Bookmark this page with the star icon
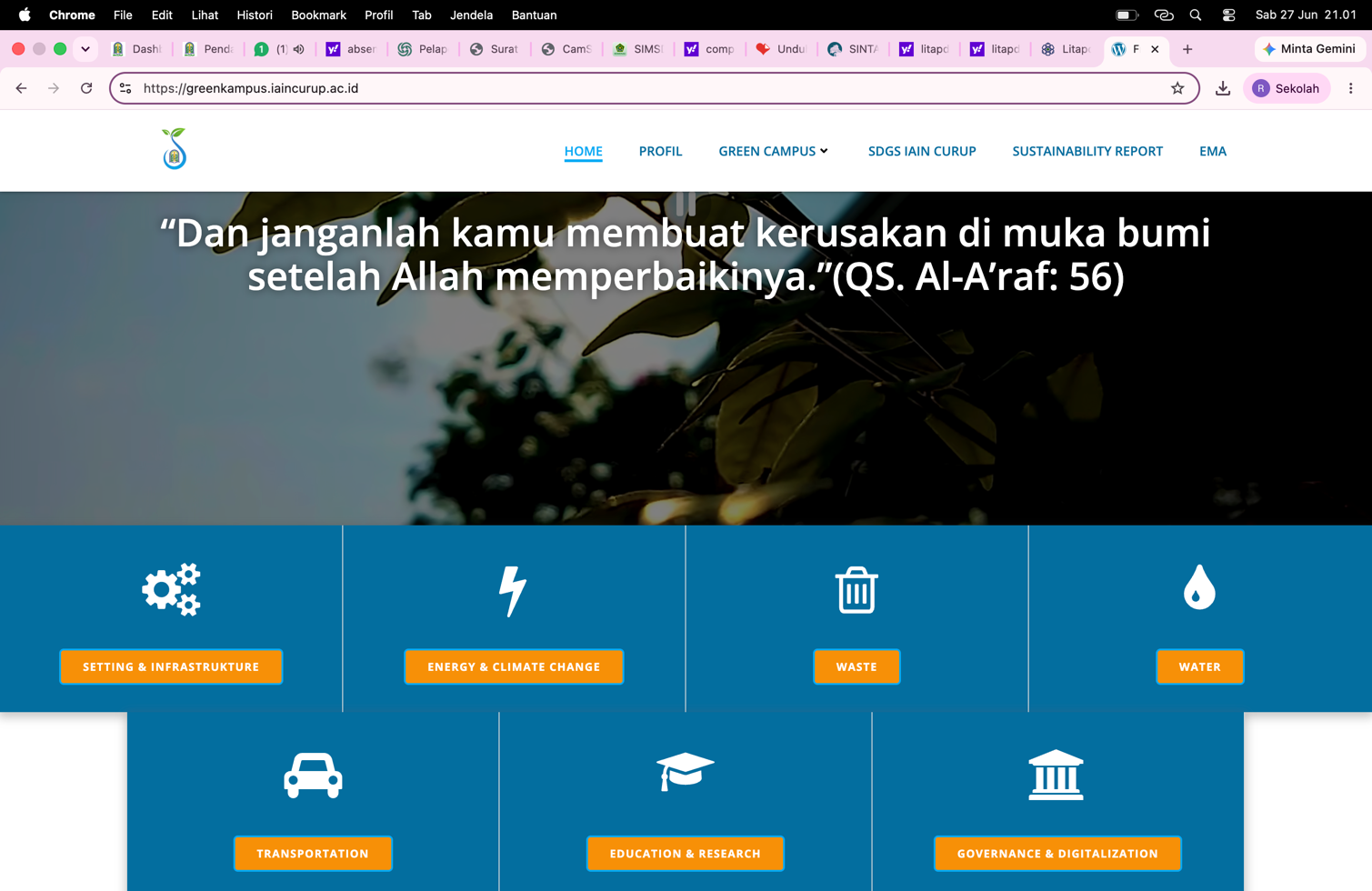The height and width of the screenshot is (891, 1372). tap(1177, 88)
